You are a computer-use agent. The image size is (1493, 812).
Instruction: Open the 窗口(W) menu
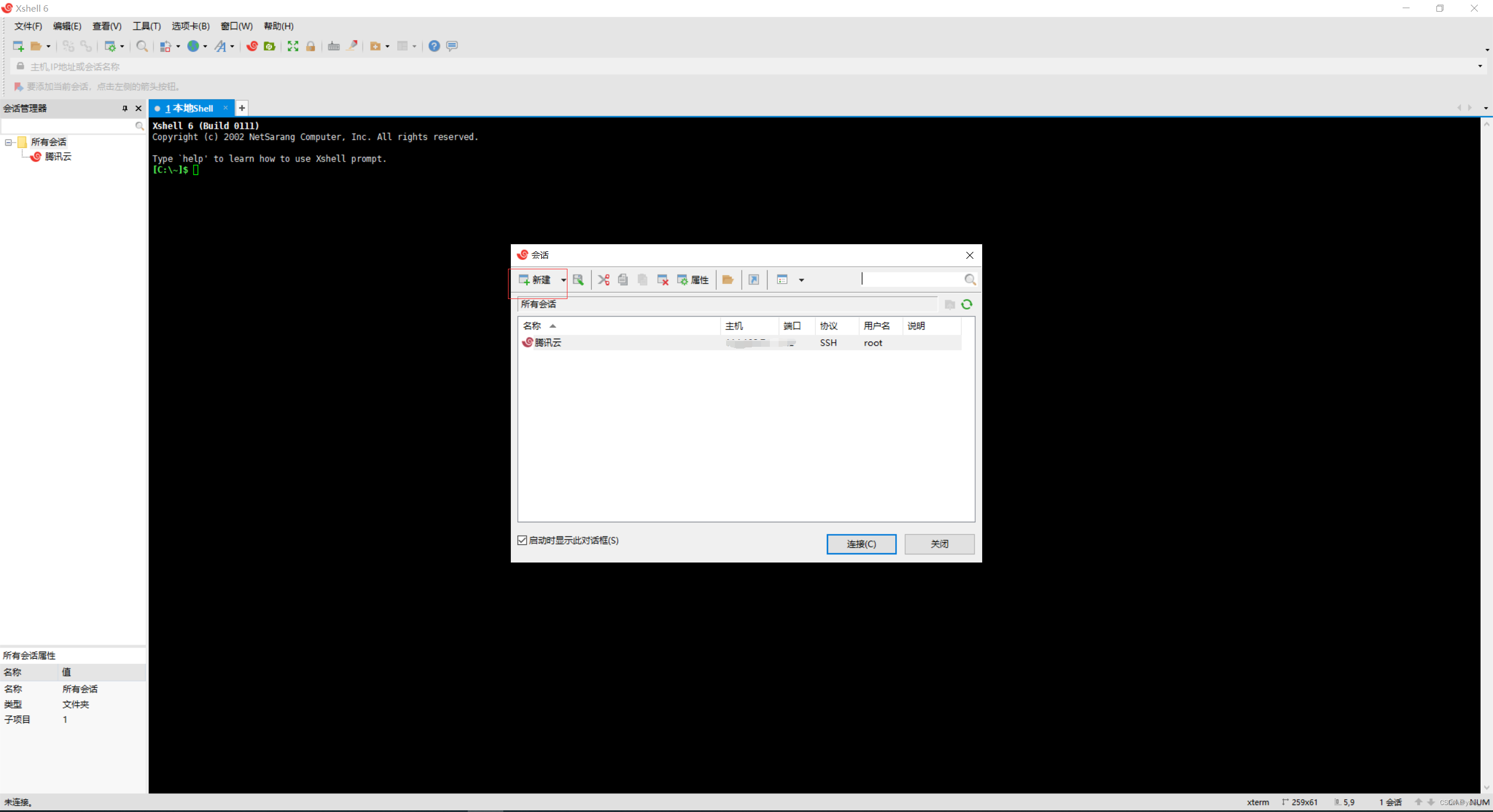coord(237,26)
